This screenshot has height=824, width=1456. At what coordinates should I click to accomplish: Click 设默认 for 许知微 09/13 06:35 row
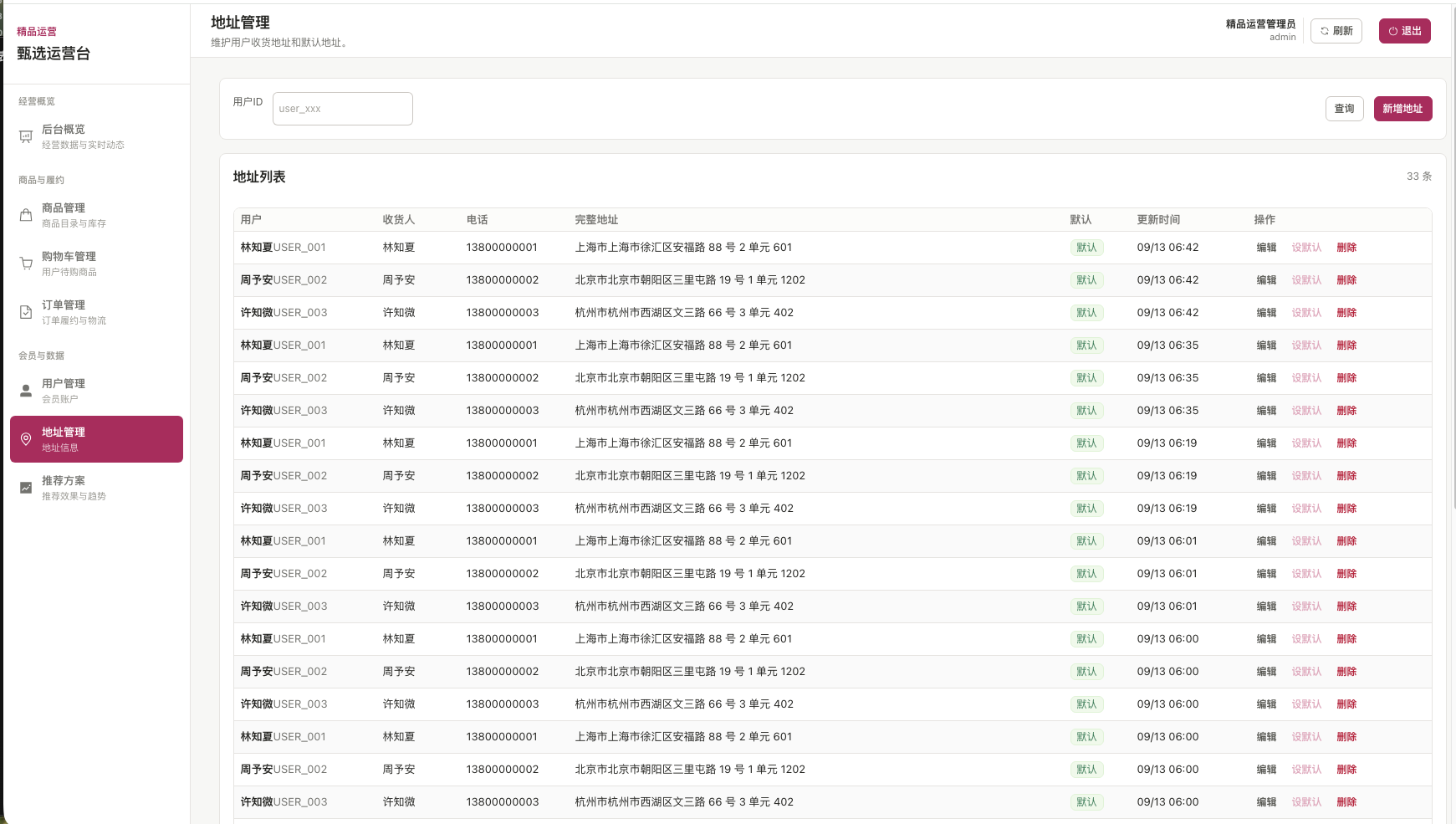point(1306,411)
